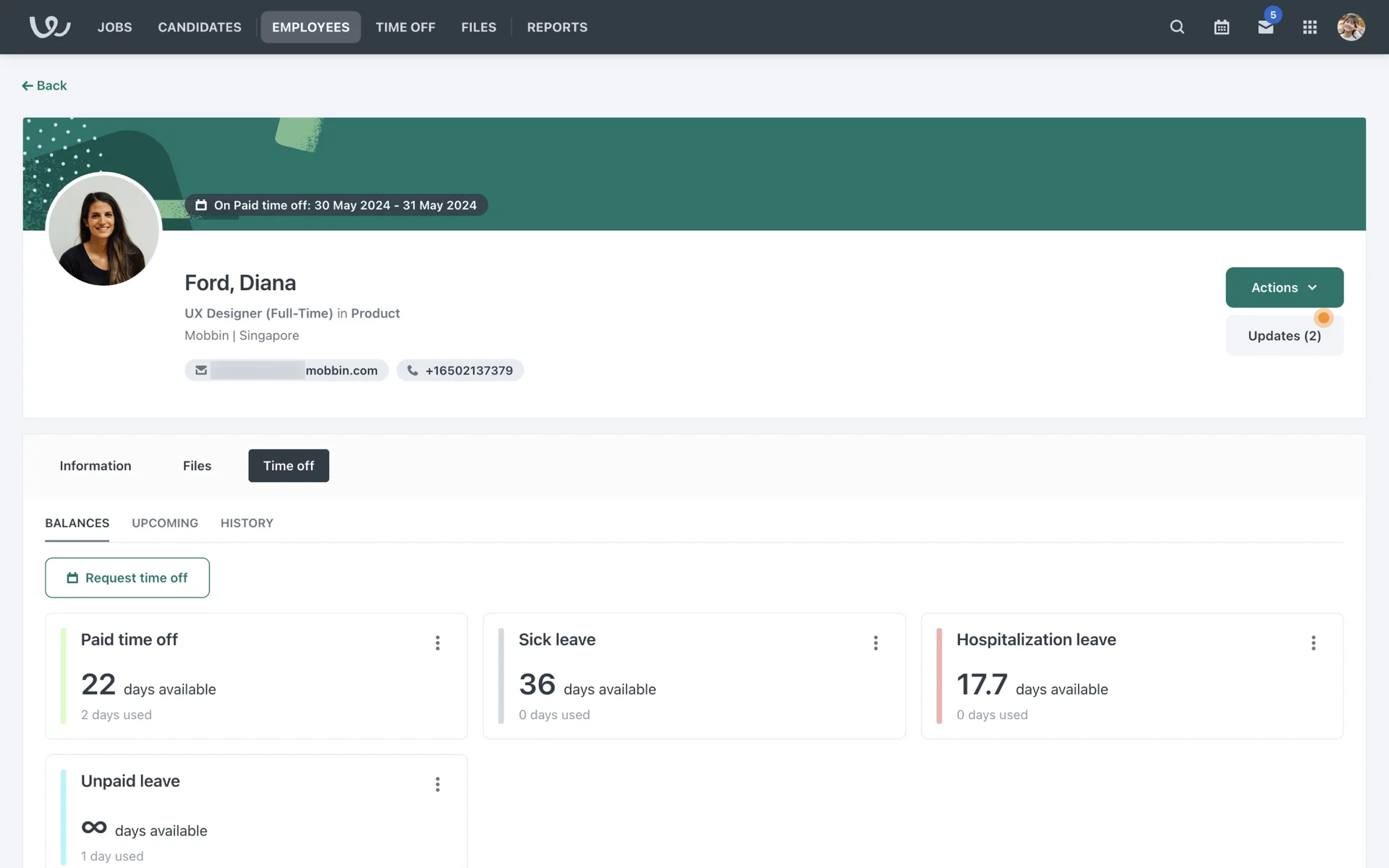Viewport: 1389px width, 868px height.
Task: Expand the Actions dropdown button
Action: (x=1284, y=287)
